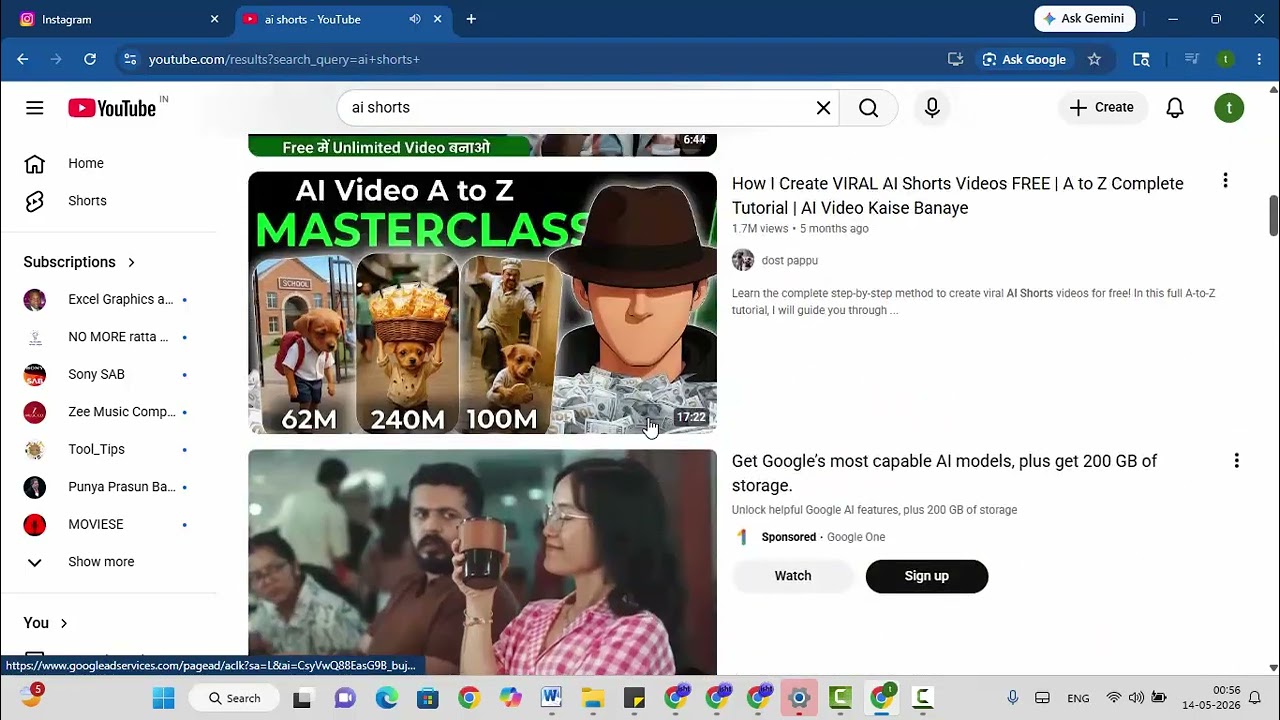Start voice search with the microphone

(932, 108)
